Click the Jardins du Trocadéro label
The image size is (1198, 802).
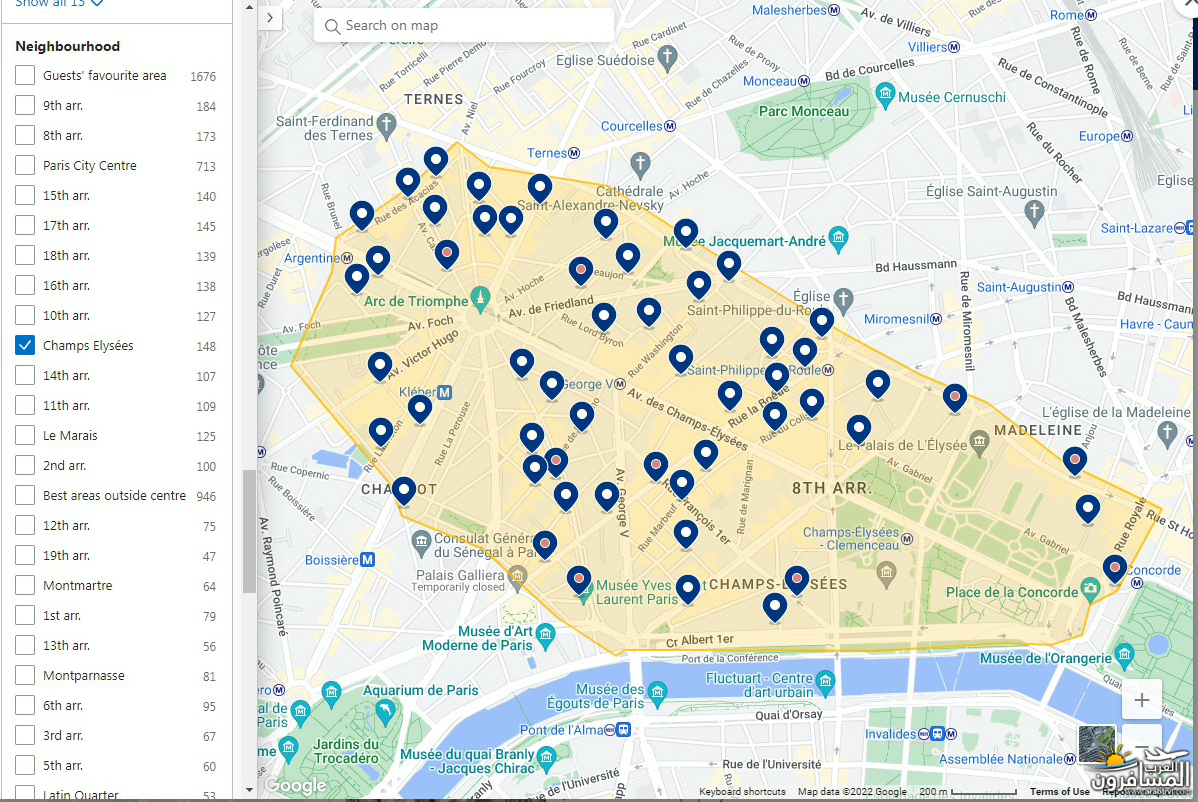pos(346,751)
